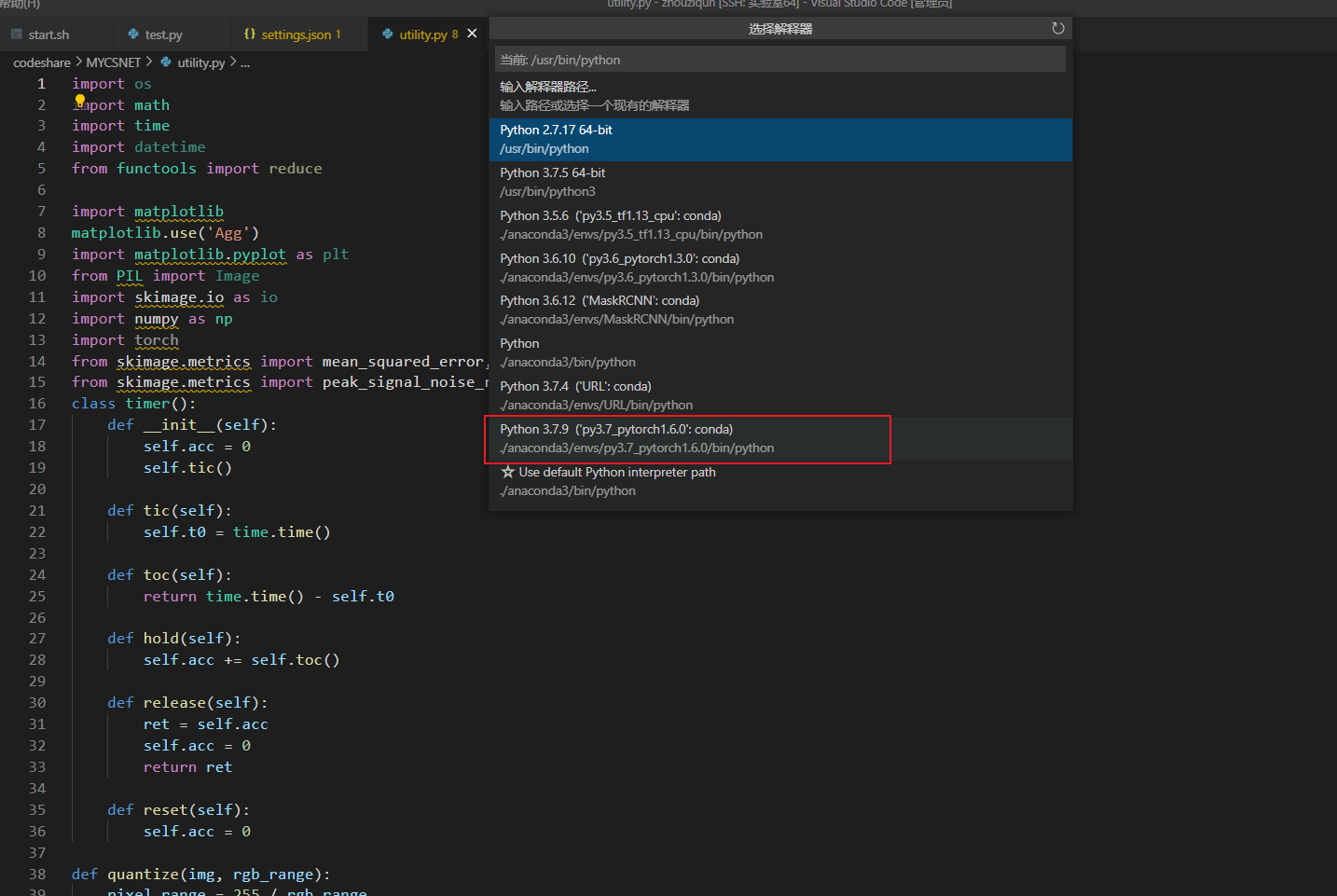Click 'def release(self):' on line 30
This screenshot has width=1337, height=896.
click(187, 703)
